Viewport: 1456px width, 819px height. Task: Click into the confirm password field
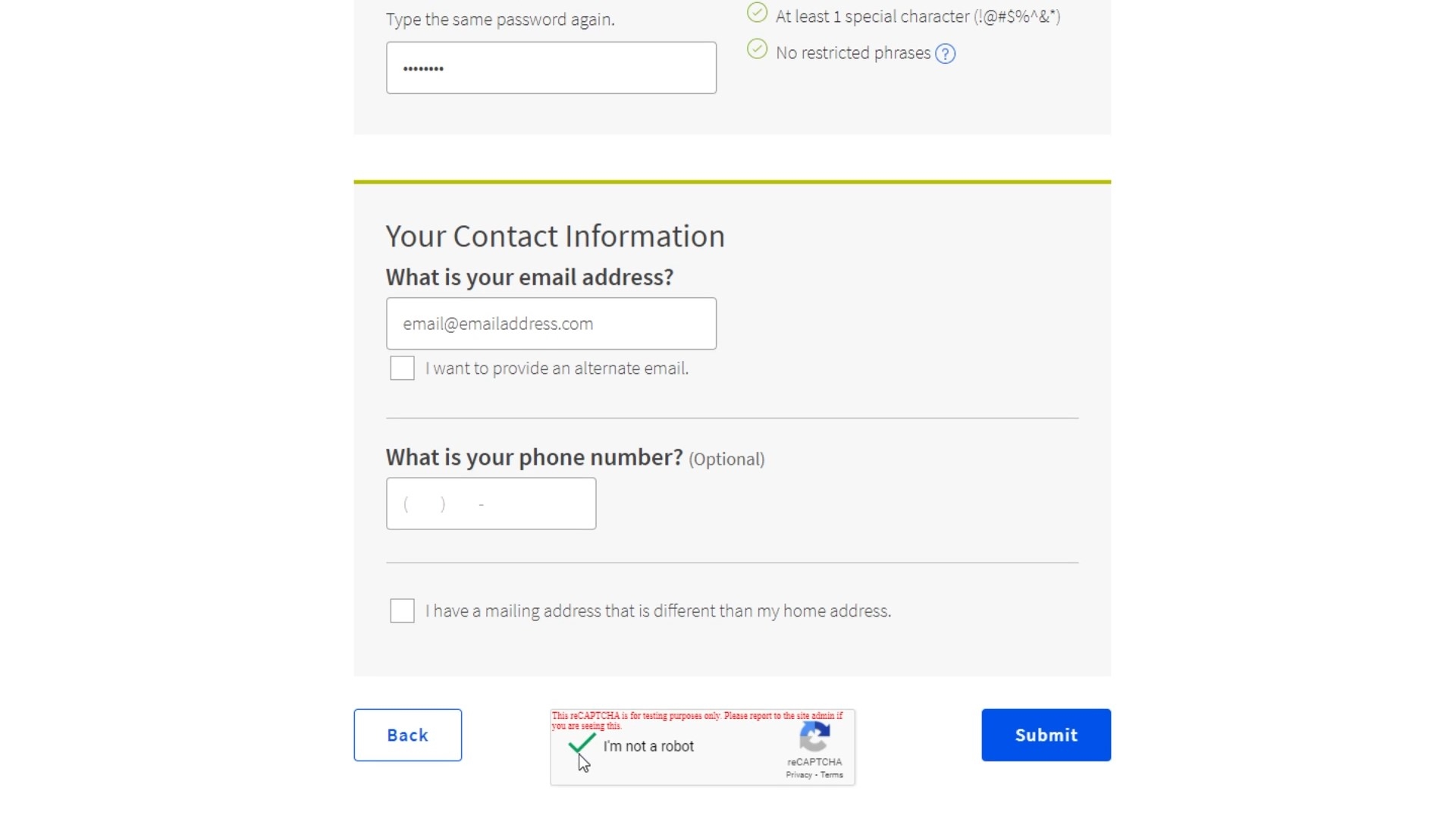[551, 67]
